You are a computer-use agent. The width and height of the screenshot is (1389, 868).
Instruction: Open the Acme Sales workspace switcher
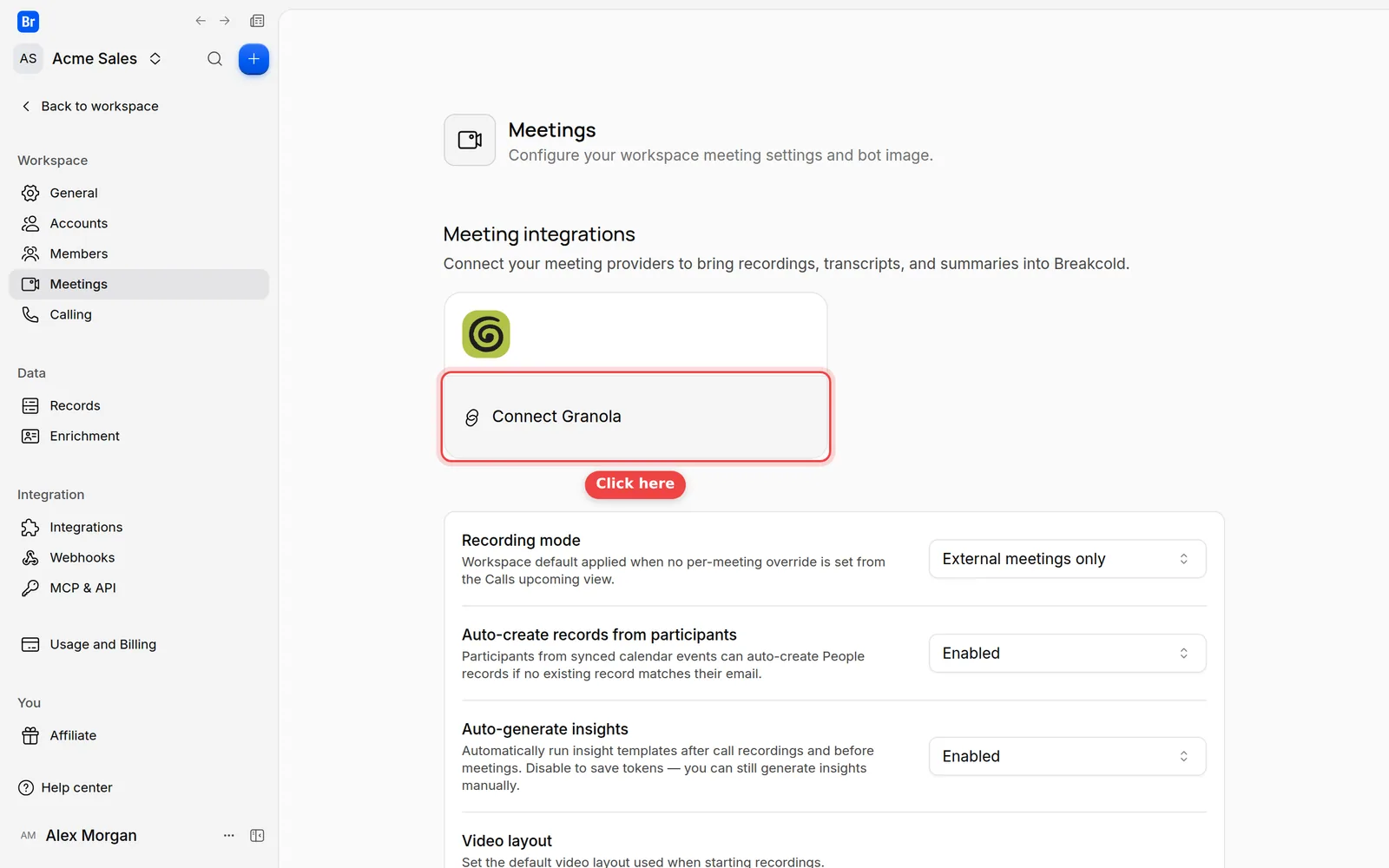(x=107, y=59)
